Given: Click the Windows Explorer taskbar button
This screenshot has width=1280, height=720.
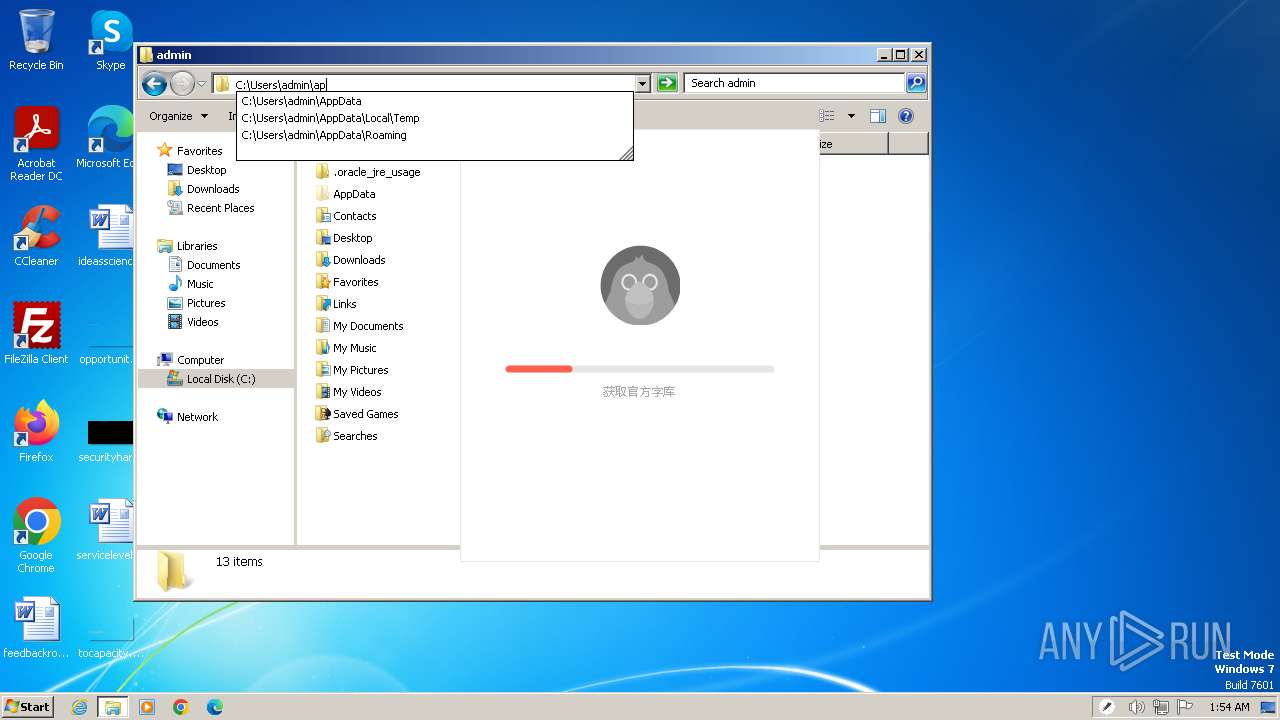Looking at the screenshot, I should coord(112,707).
